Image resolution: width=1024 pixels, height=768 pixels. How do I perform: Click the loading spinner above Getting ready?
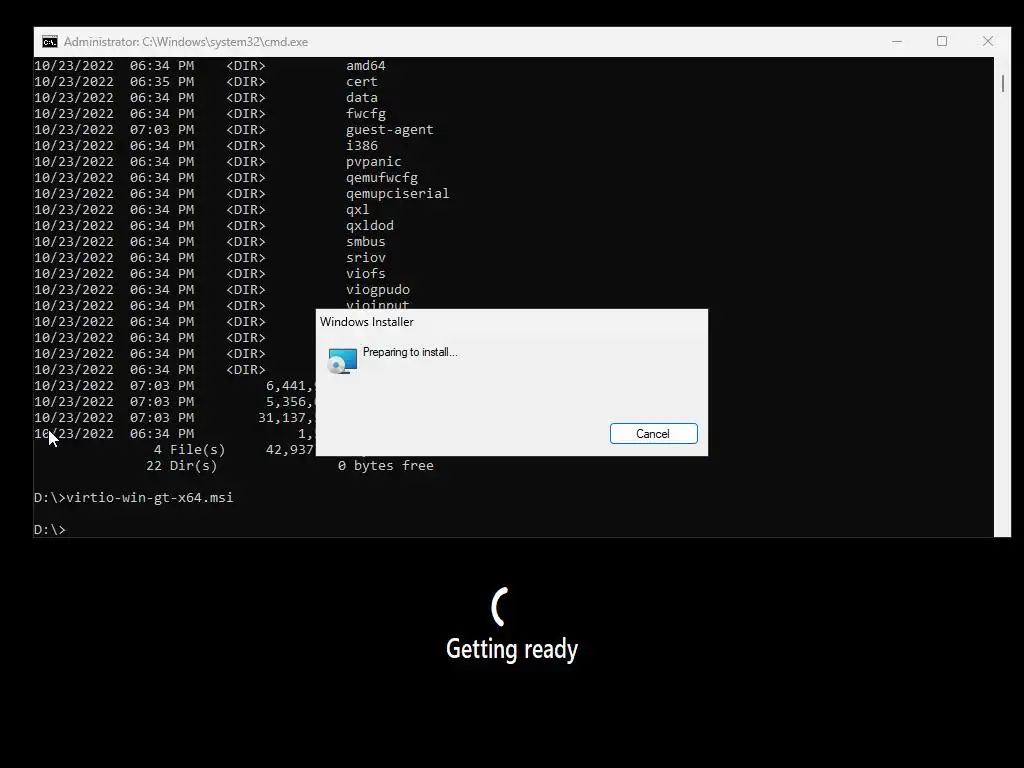500,606
